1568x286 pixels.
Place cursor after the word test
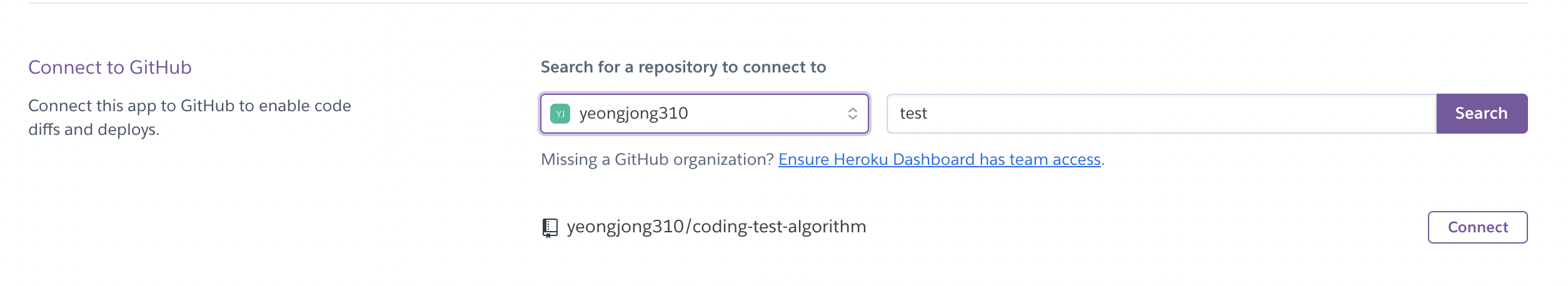[928, 114]
